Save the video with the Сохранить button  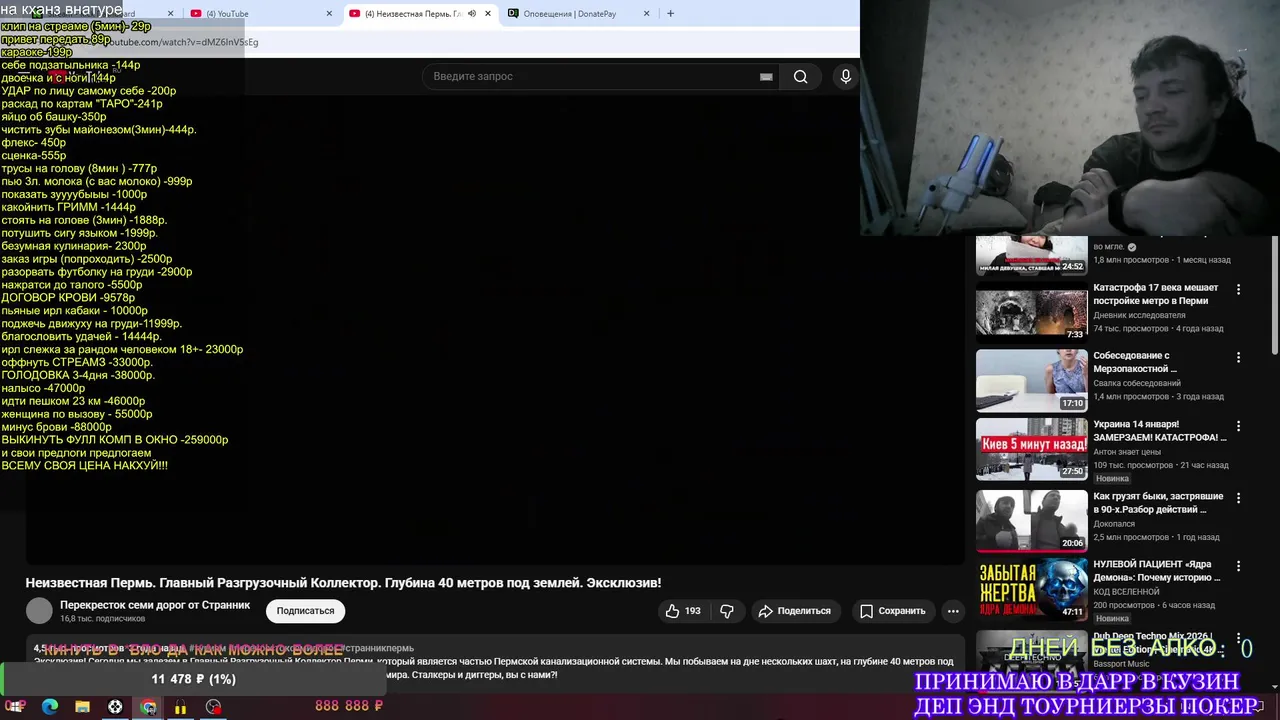pyautogui.click(x=893, y=611)
